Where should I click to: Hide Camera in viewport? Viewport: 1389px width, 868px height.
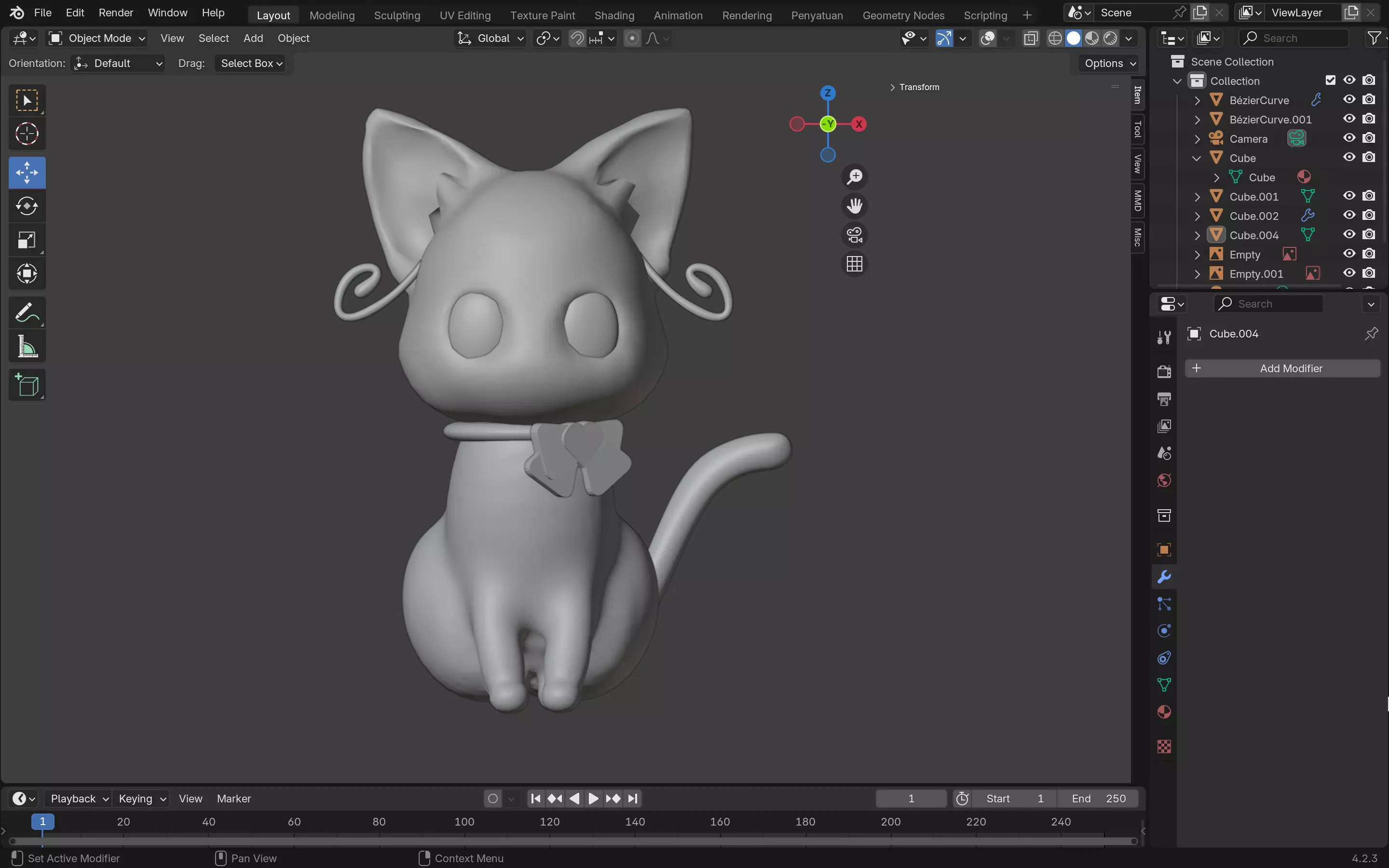pos(1349,138)
